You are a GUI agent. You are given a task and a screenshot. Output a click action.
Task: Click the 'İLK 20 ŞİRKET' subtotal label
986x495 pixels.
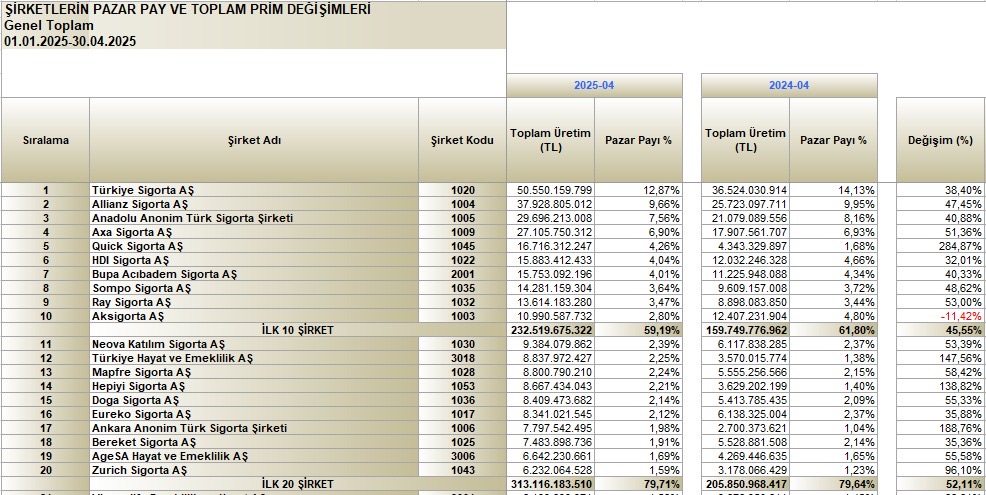click(x=298, y=484)
